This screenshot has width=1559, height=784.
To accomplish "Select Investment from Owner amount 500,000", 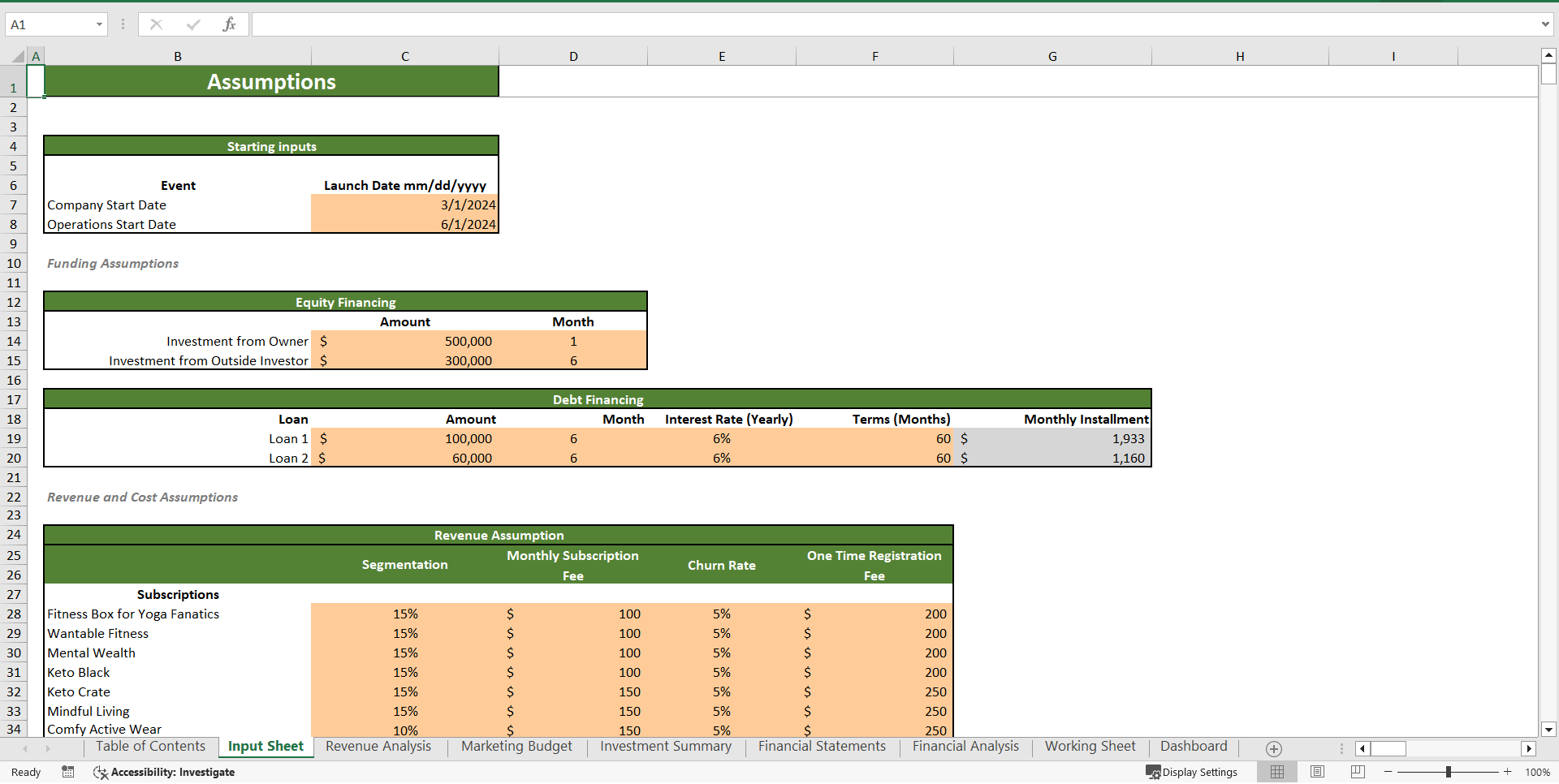I will (x=405, y=341).
